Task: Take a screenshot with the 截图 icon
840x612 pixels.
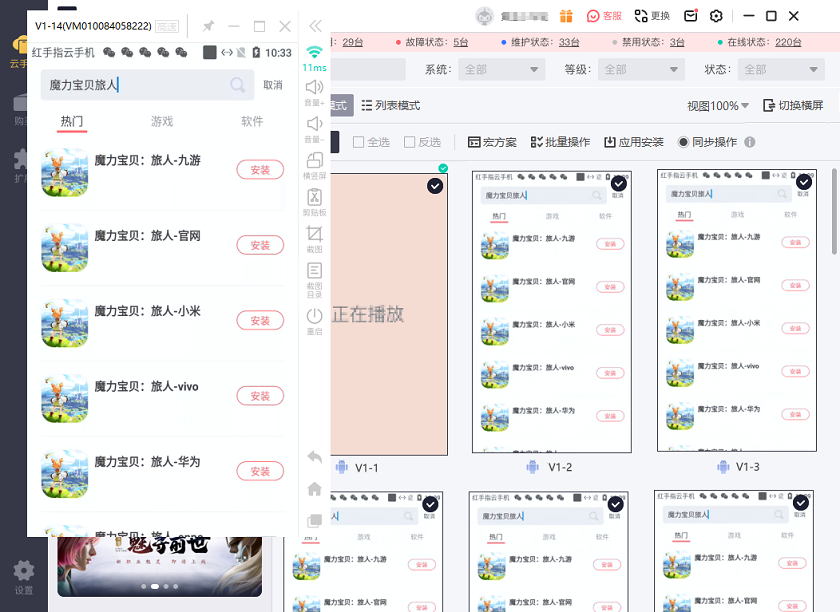Action: click(314, 234)
